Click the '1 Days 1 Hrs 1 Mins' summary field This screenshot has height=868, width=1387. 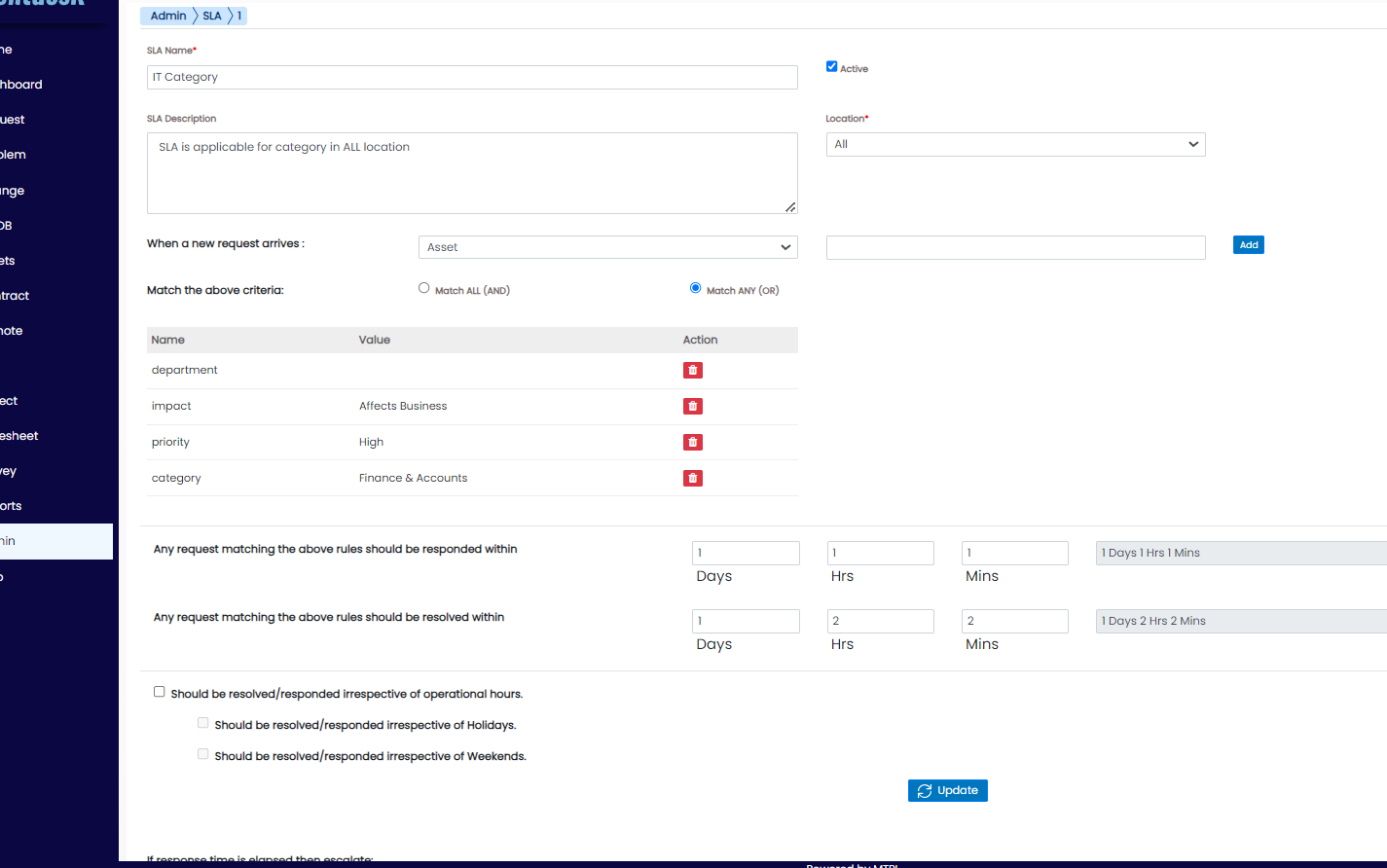tap(1241, 553)
